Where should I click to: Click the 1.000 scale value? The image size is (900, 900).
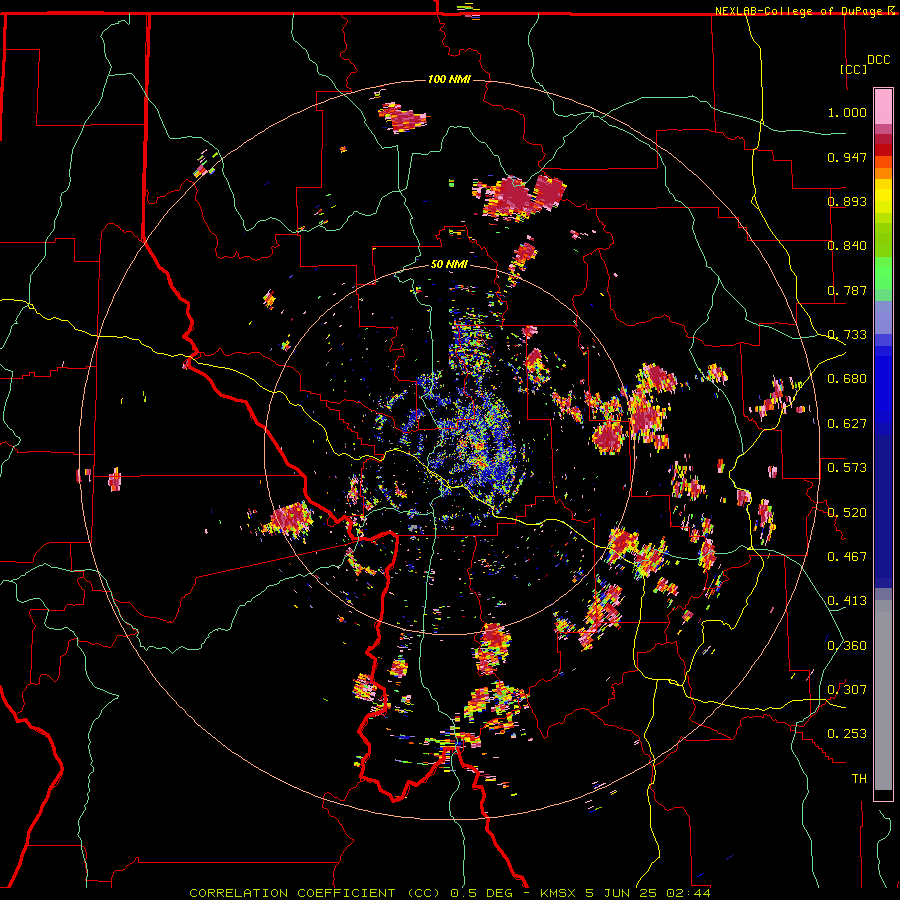[847, 112]
